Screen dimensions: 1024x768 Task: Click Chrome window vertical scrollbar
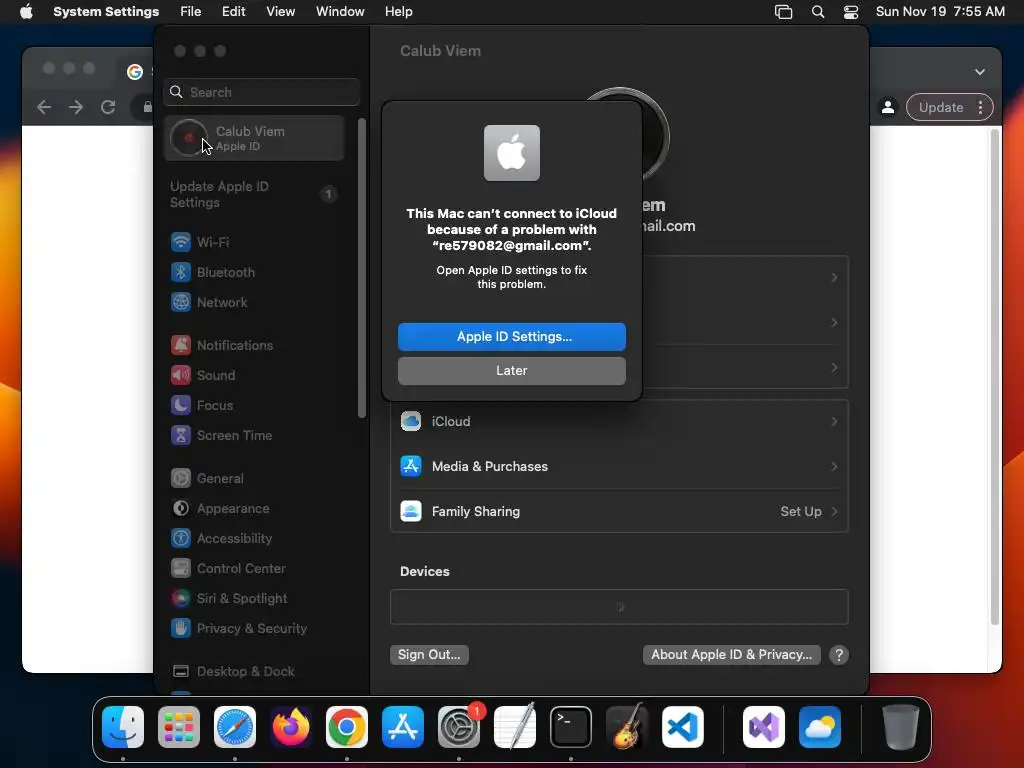click(x=995, y=377)
